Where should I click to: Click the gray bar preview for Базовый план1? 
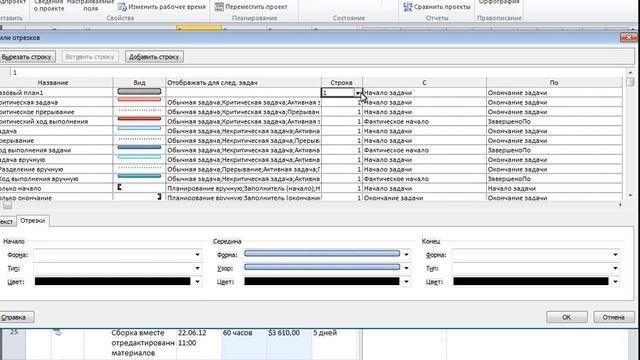[x=139, y=91]
